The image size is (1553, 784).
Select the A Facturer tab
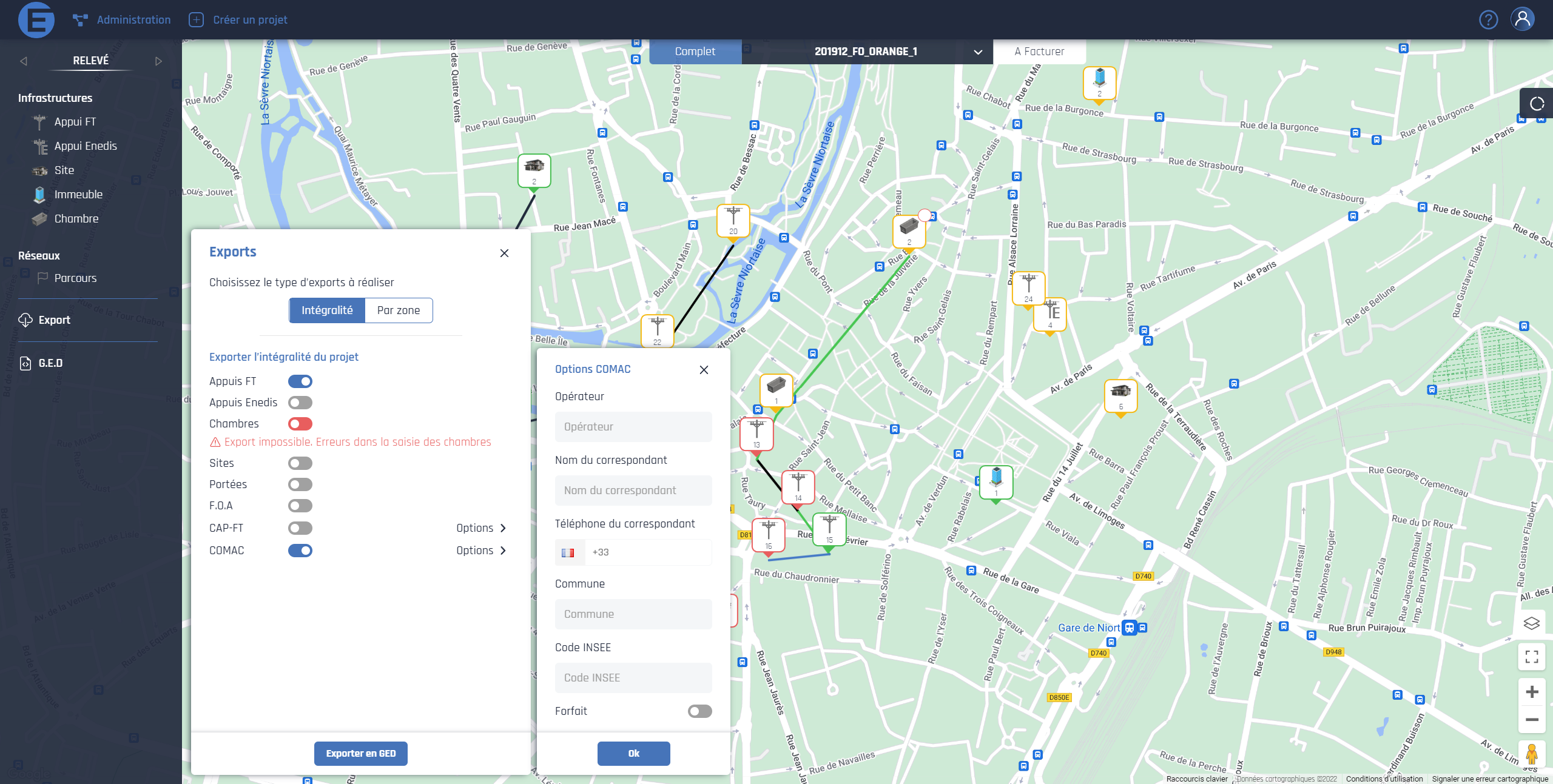1039,52
